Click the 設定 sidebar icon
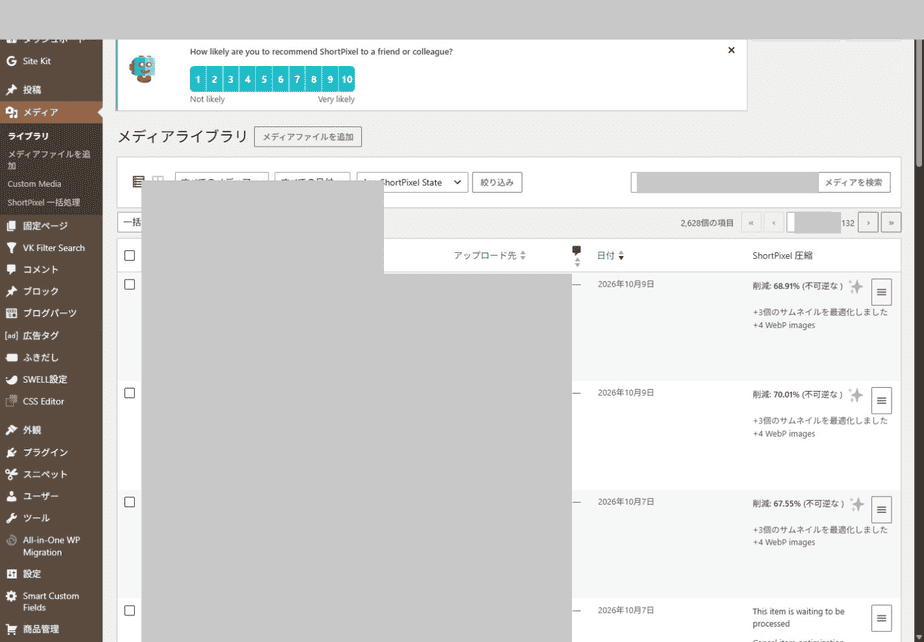This screenshot has width=924, height=642. coord(11,574)
